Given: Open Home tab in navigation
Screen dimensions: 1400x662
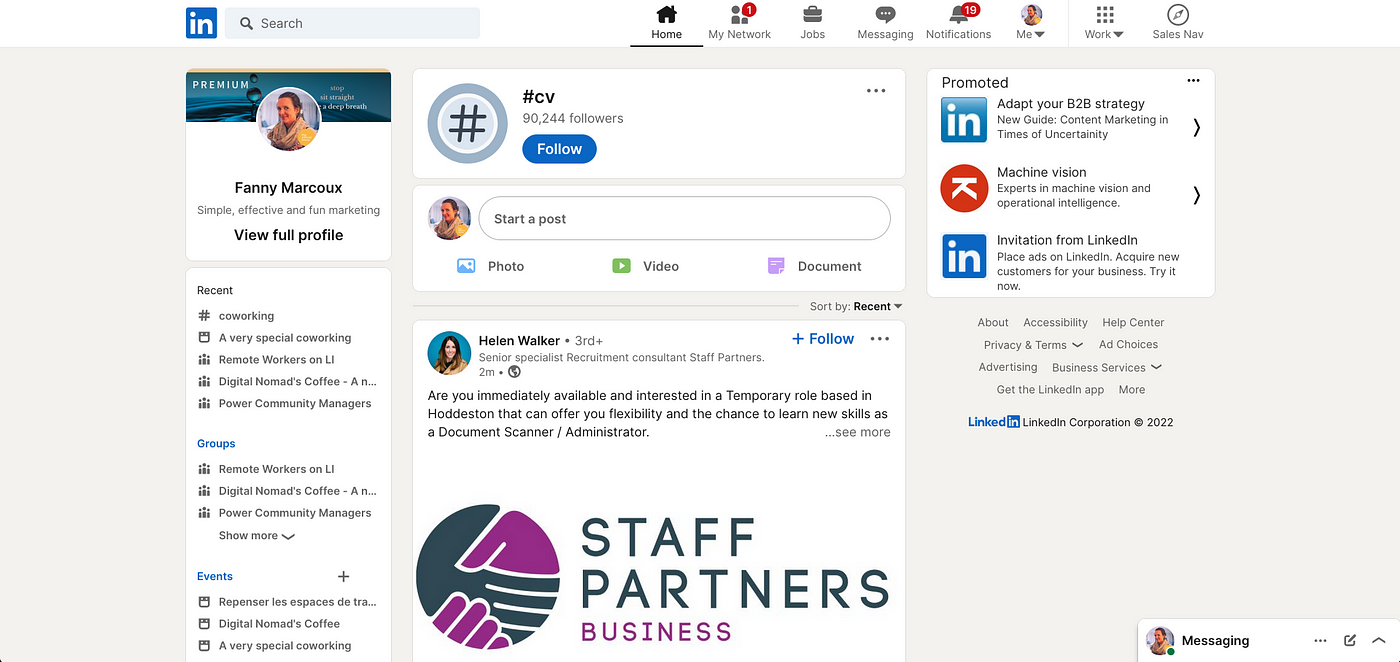Looking at the screenshot, I should 666,23.
